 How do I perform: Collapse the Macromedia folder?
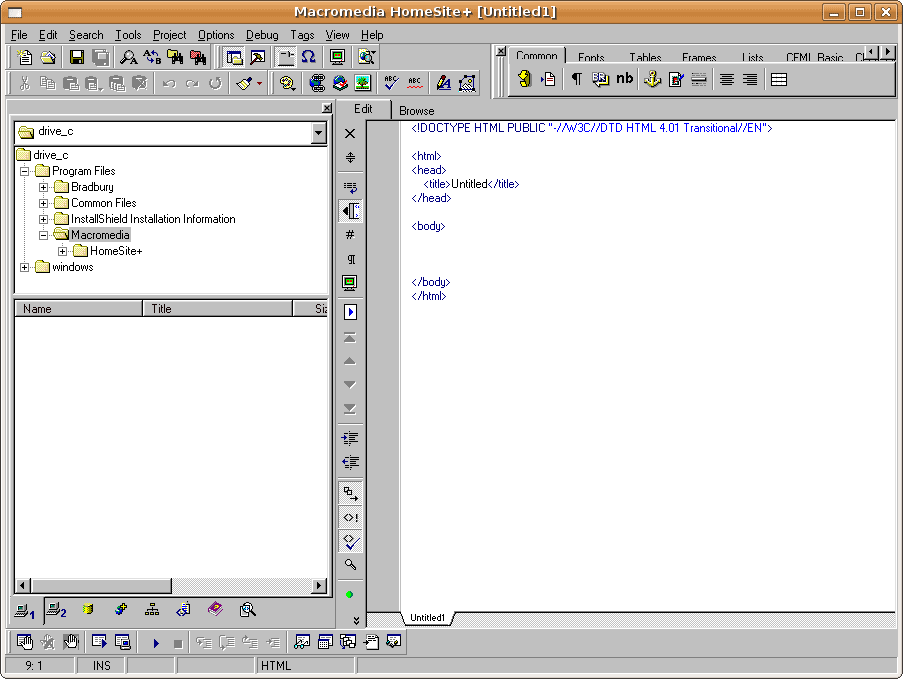pyautogui.click(x=43, y=236)
